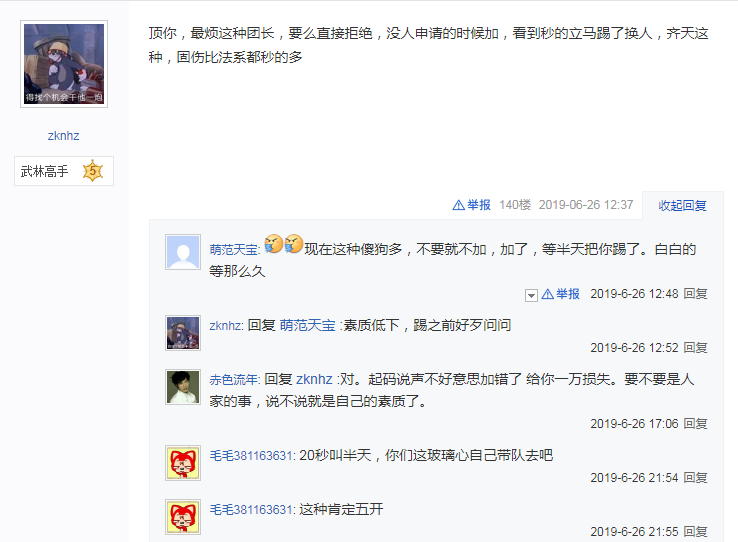Click the zknhz username link
The height and width of the screenshot is (542, 738).
(x=64, y=136)
